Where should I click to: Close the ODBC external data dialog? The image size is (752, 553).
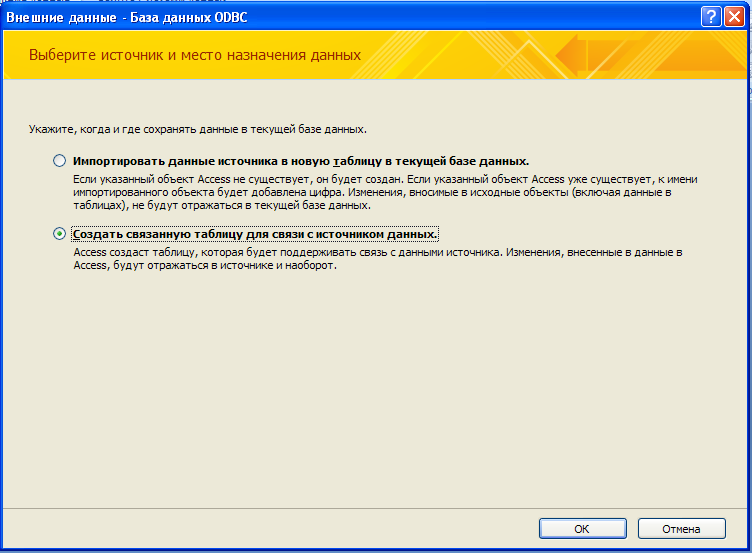tap(734, 15)
